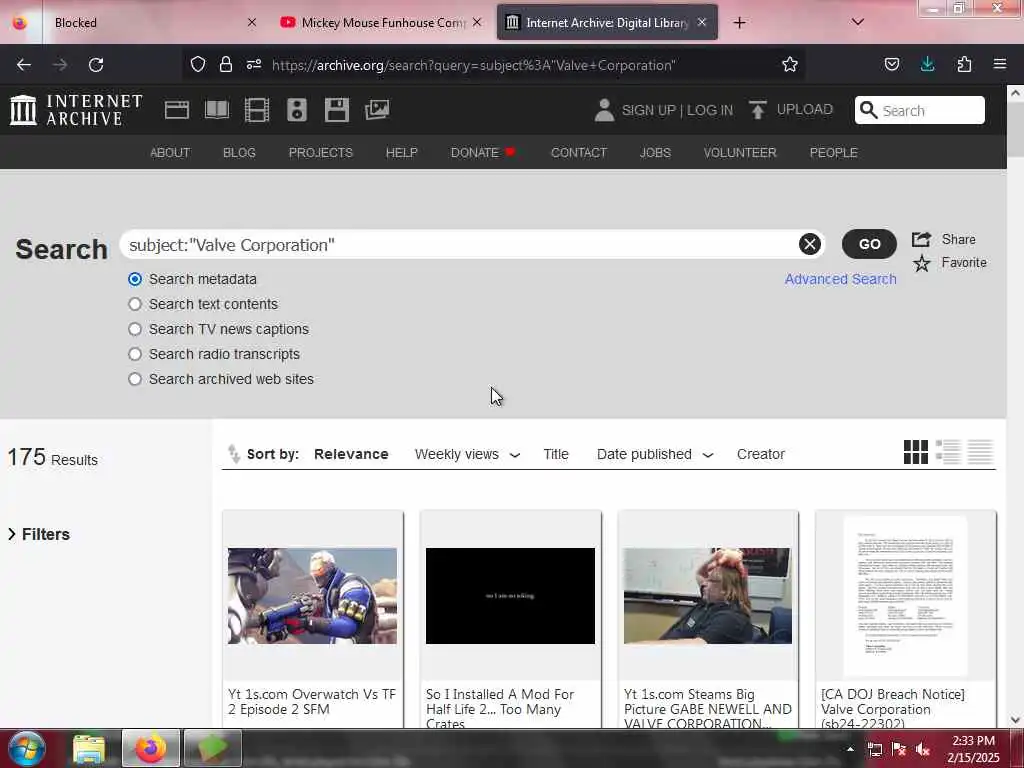Open Steams Big Picture Gabe Newell thumbnail

pos(707,596)
